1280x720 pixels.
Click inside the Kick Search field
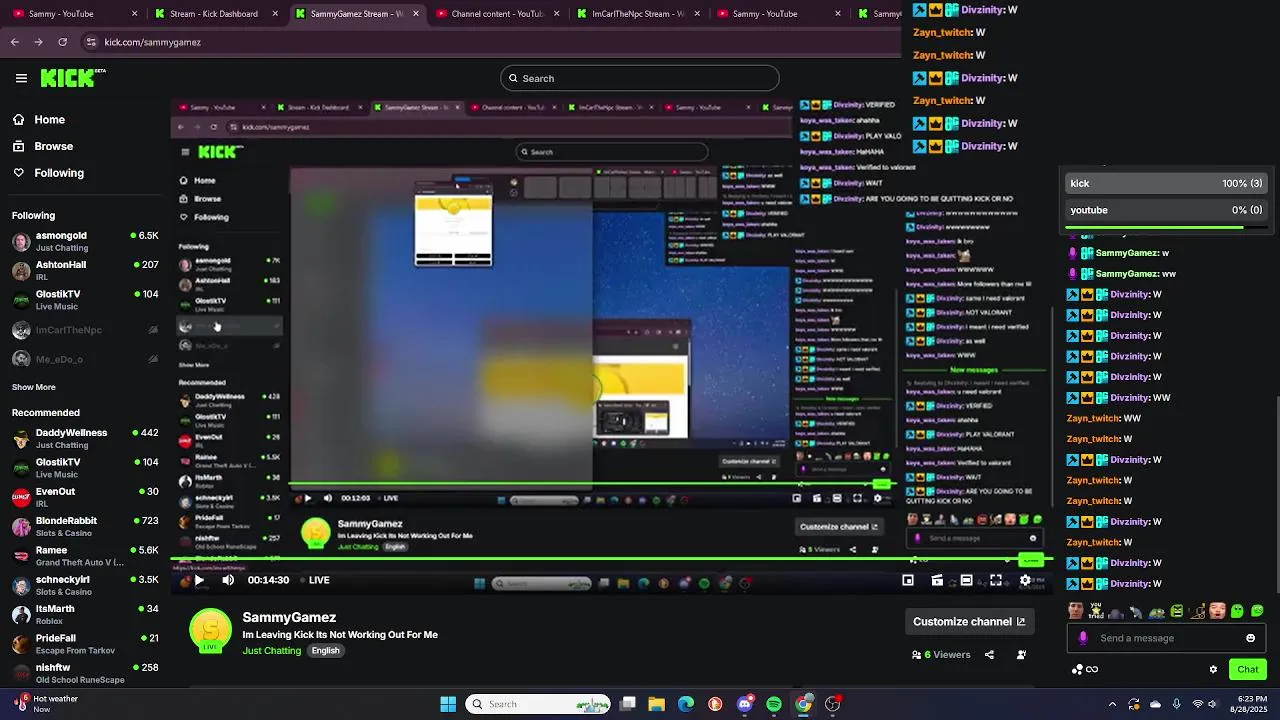pyautogui.click(x=639, y=78)
